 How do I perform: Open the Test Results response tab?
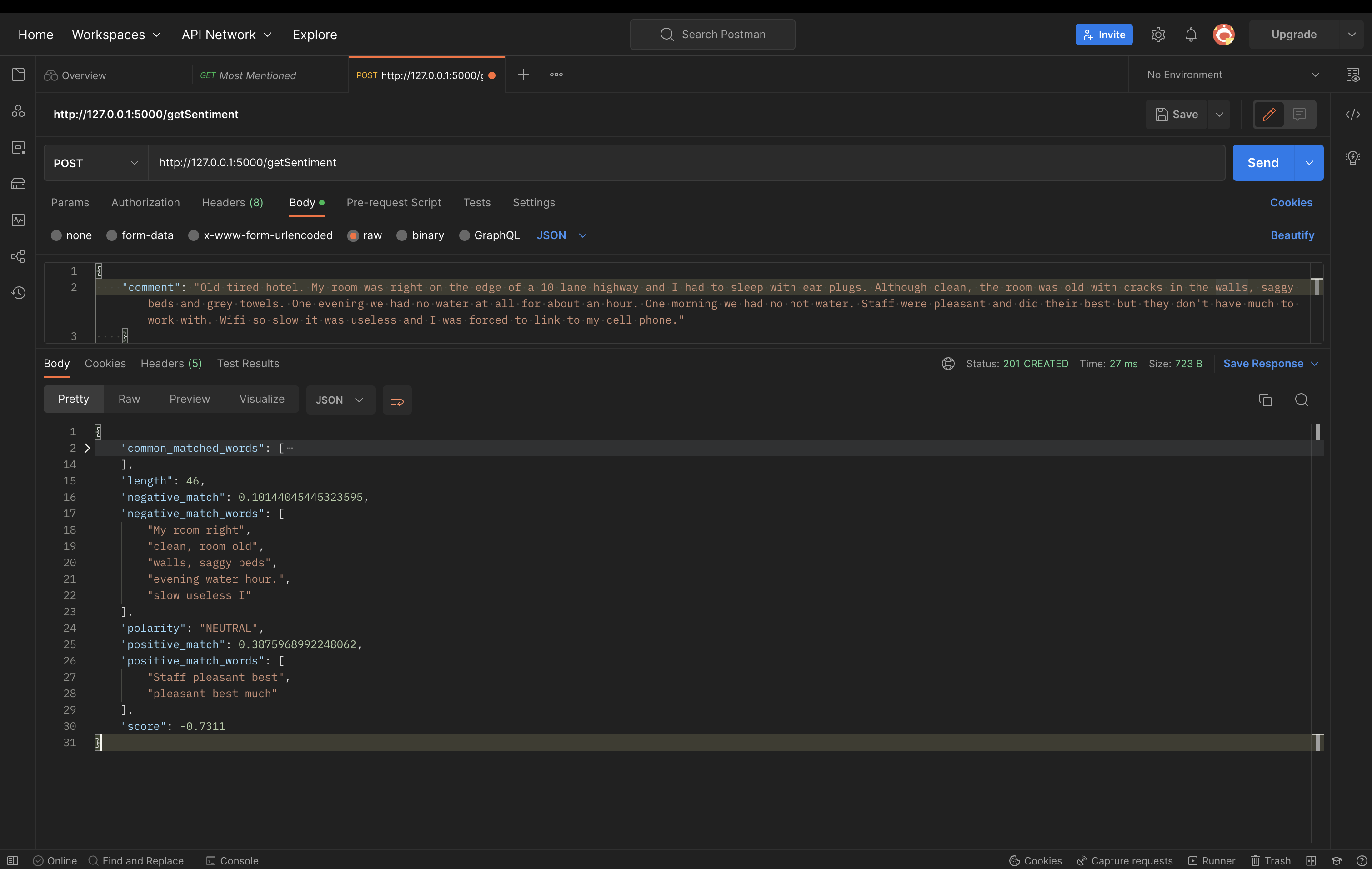pyautogui.click(x=248, y=363)
